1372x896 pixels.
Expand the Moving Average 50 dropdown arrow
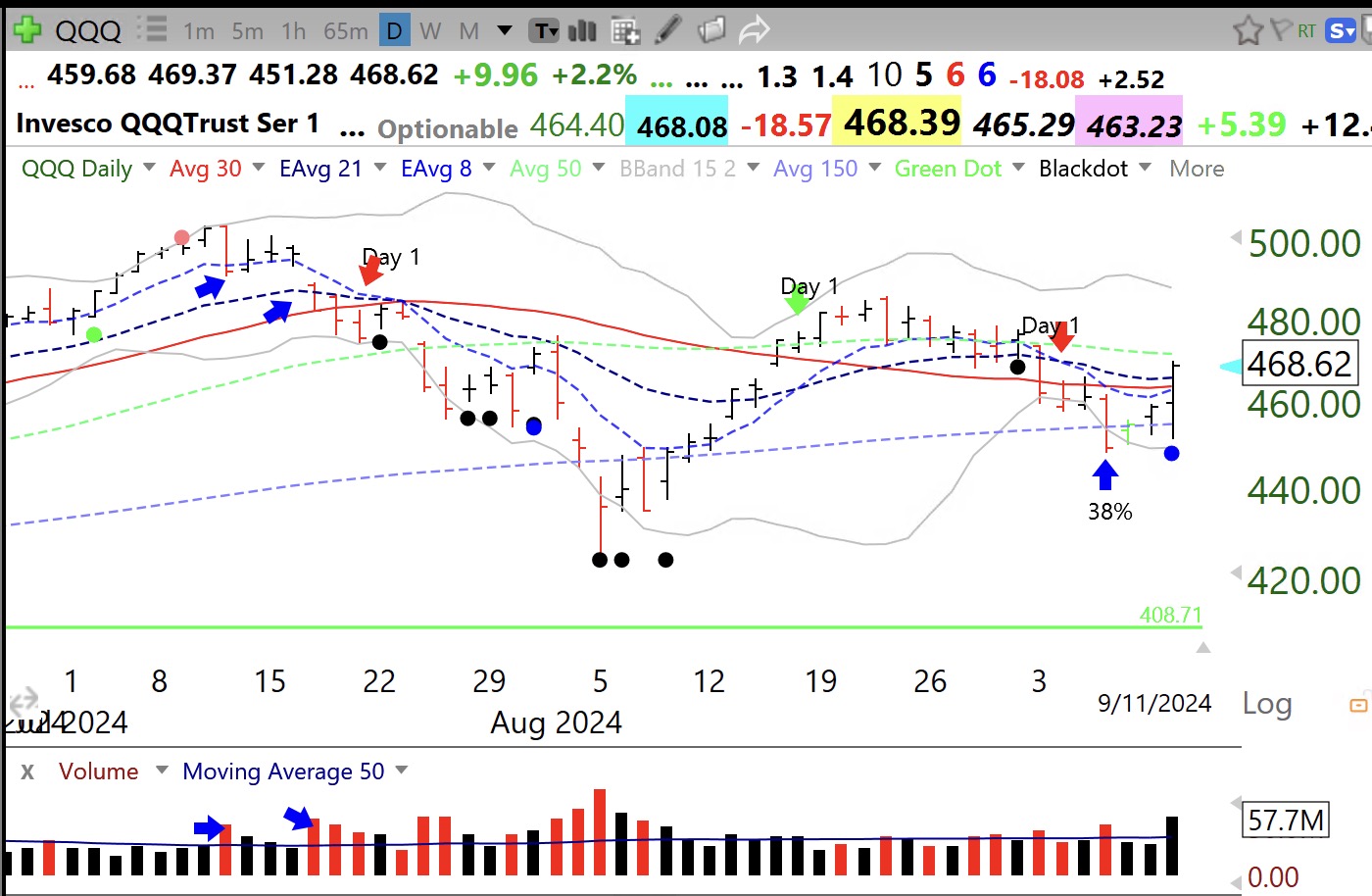(401, 771)
